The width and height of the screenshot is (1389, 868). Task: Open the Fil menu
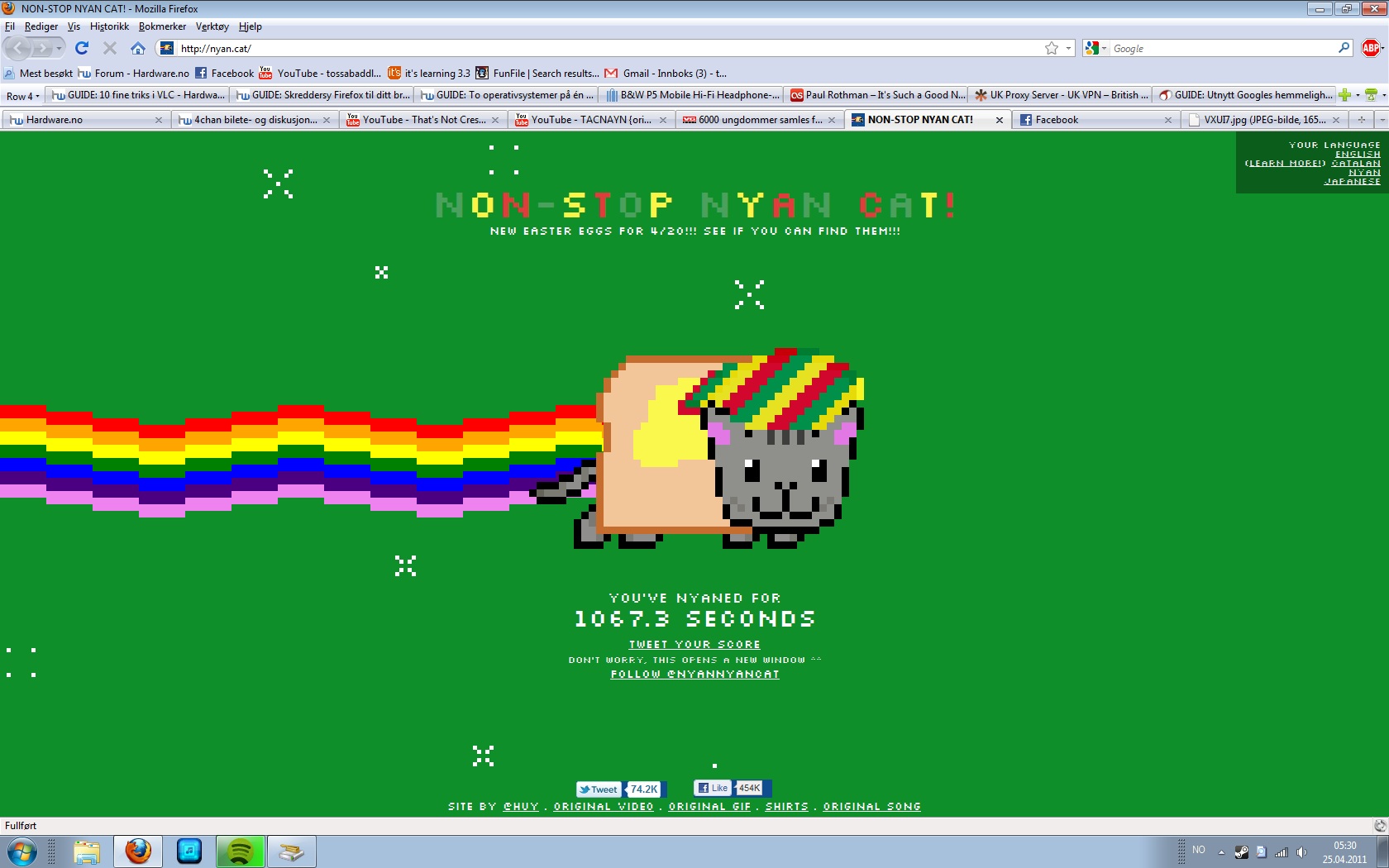10,26
